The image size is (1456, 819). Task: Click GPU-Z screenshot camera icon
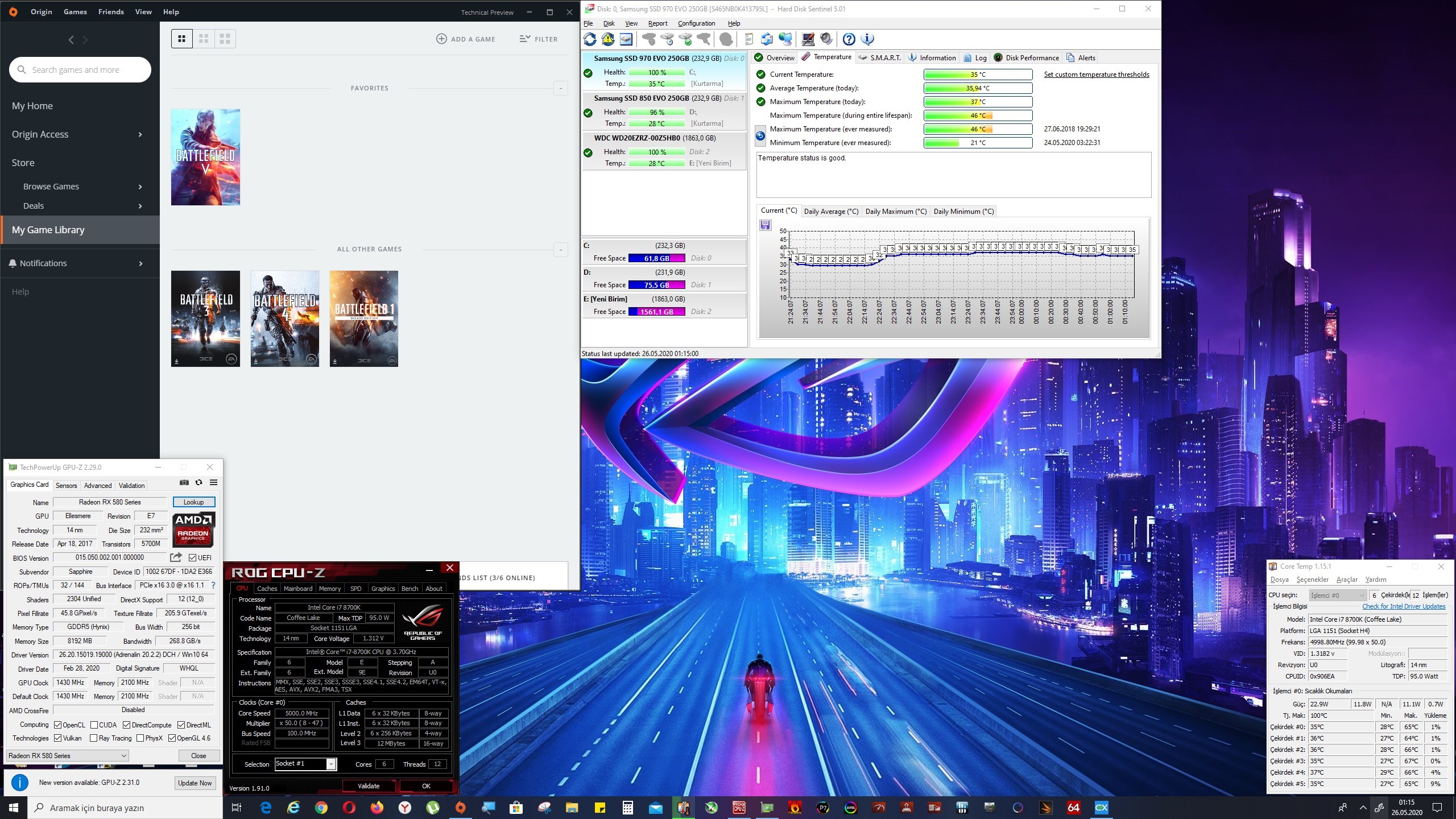184,482
